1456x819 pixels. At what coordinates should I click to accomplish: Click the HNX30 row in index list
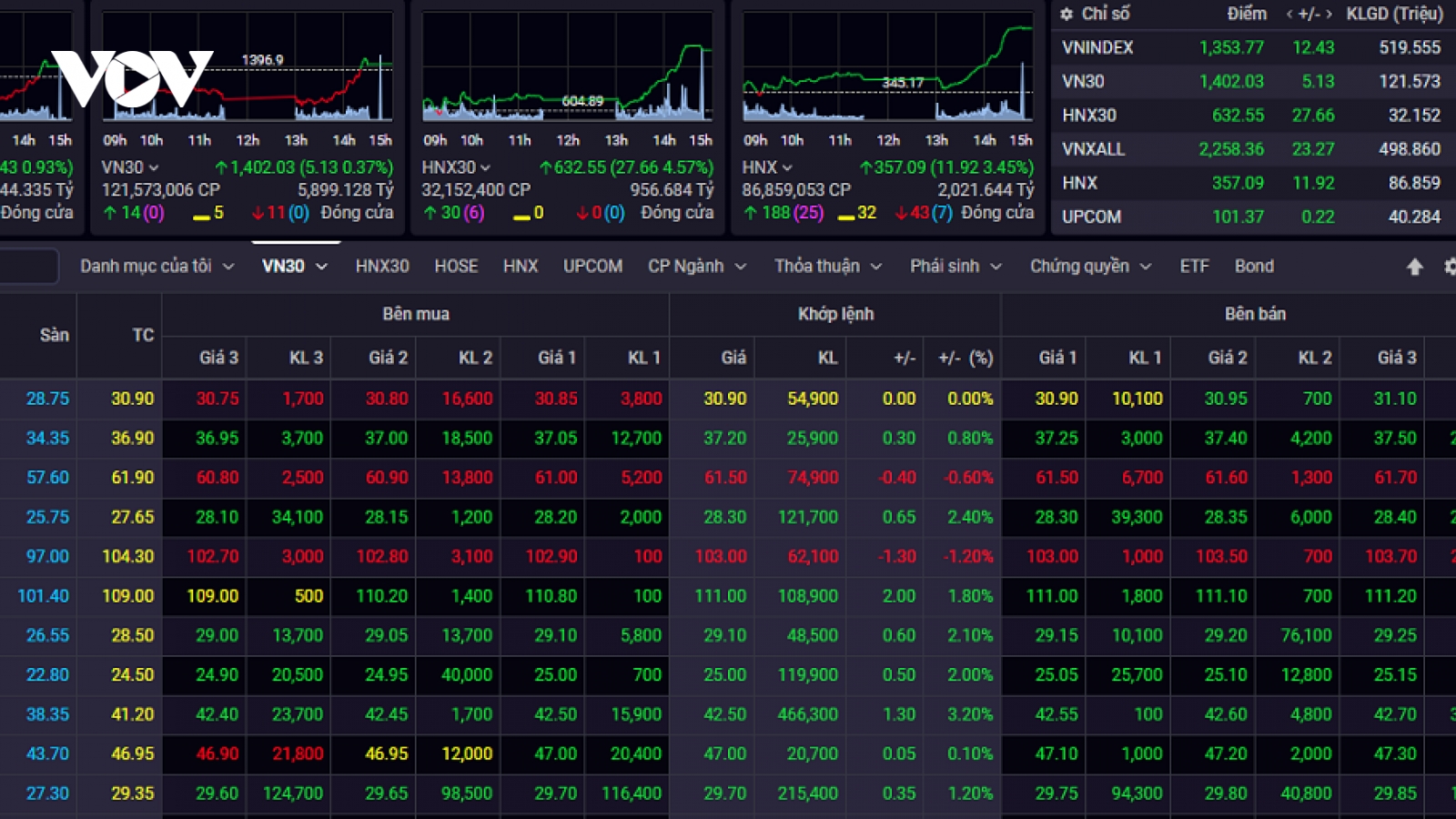pyautogui.click(x=1252, y=116)
